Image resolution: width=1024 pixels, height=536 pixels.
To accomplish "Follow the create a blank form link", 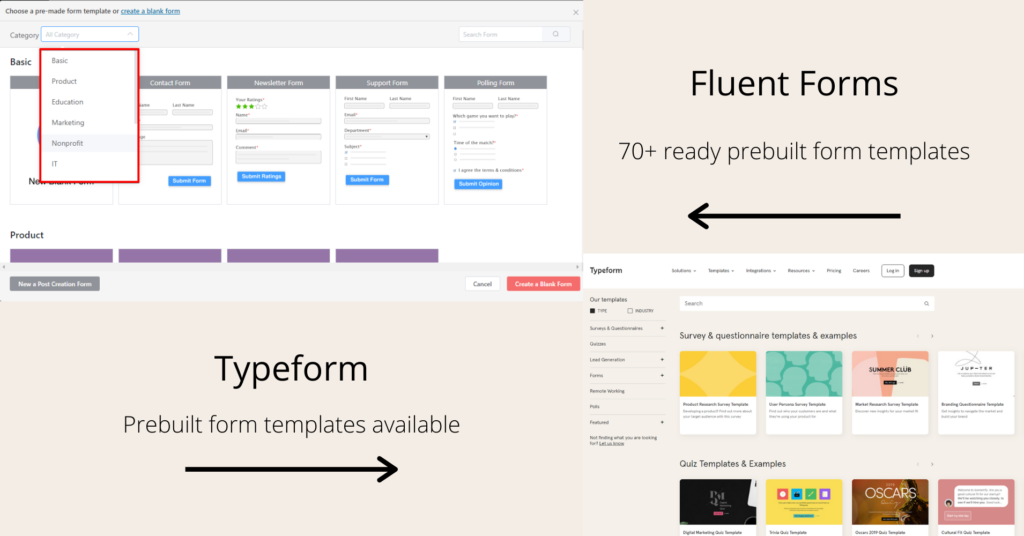I will point(150,11).
